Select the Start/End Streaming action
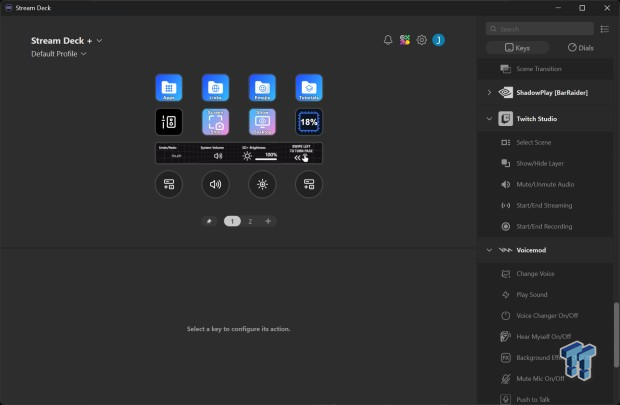The image size is (620, 405). pos(546,205)
